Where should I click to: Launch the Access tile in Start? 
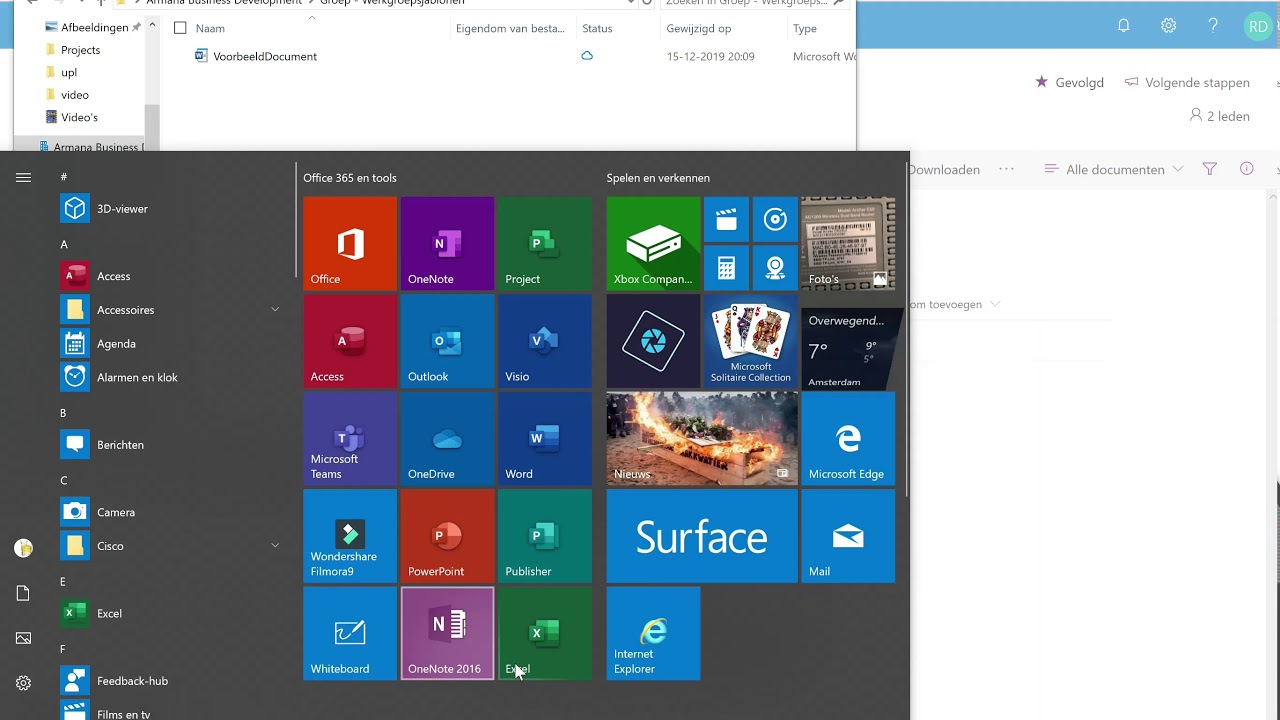tap(350, 341)
